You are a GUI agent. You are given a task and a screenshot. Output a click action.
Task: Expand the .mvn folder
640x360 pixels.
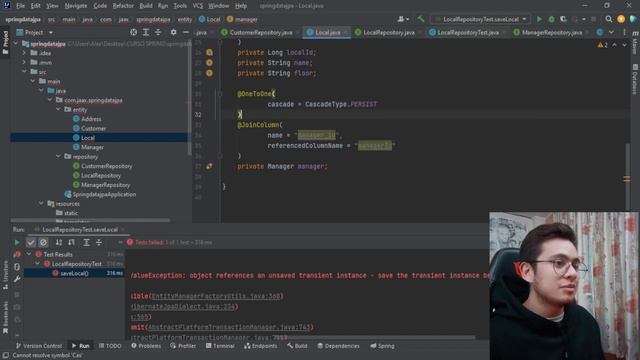[24, 62]
